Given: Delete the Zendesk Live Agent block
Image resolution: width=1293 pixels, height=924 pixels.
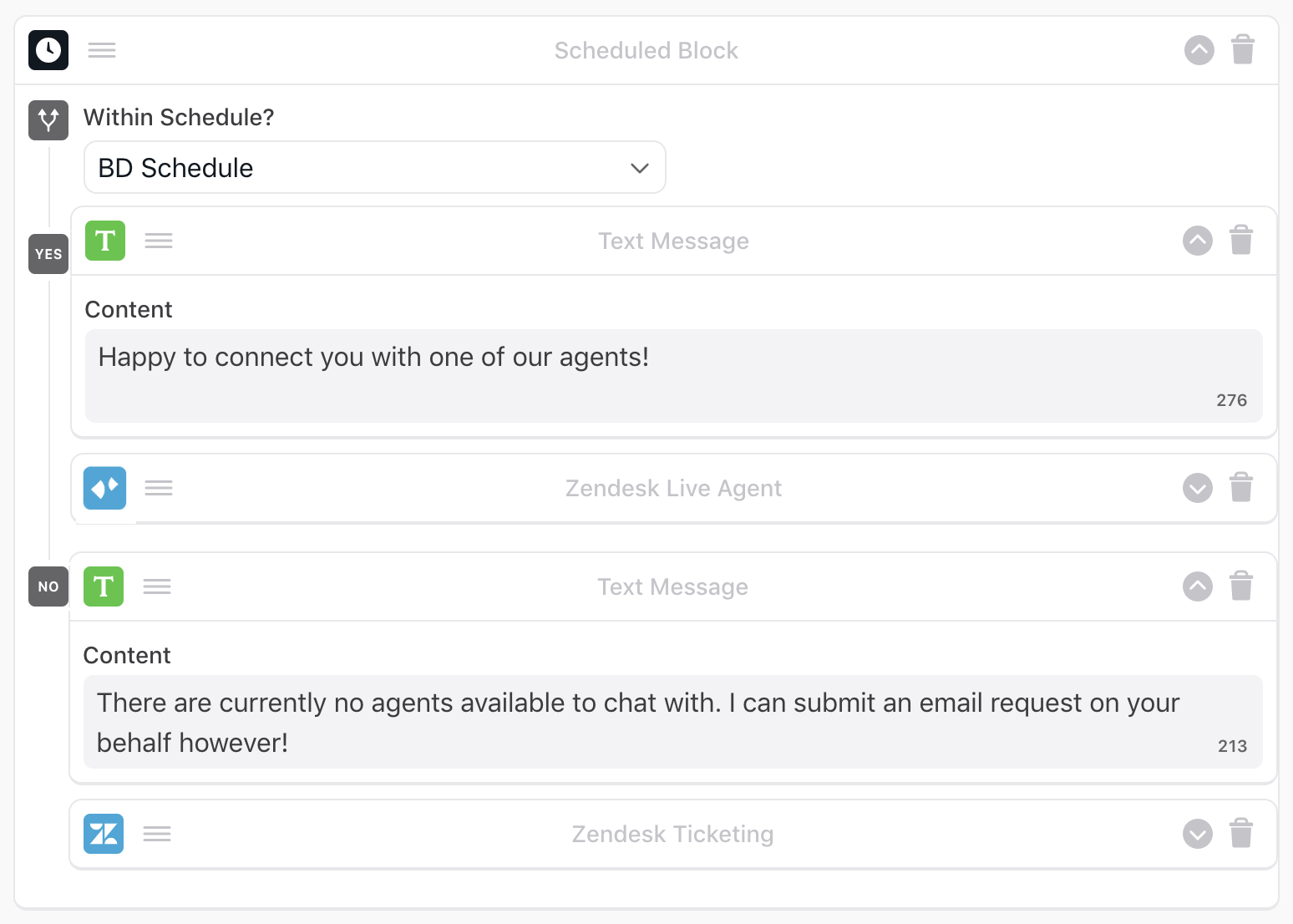Looking at the screenshot, I should [x=1241, y=488].
